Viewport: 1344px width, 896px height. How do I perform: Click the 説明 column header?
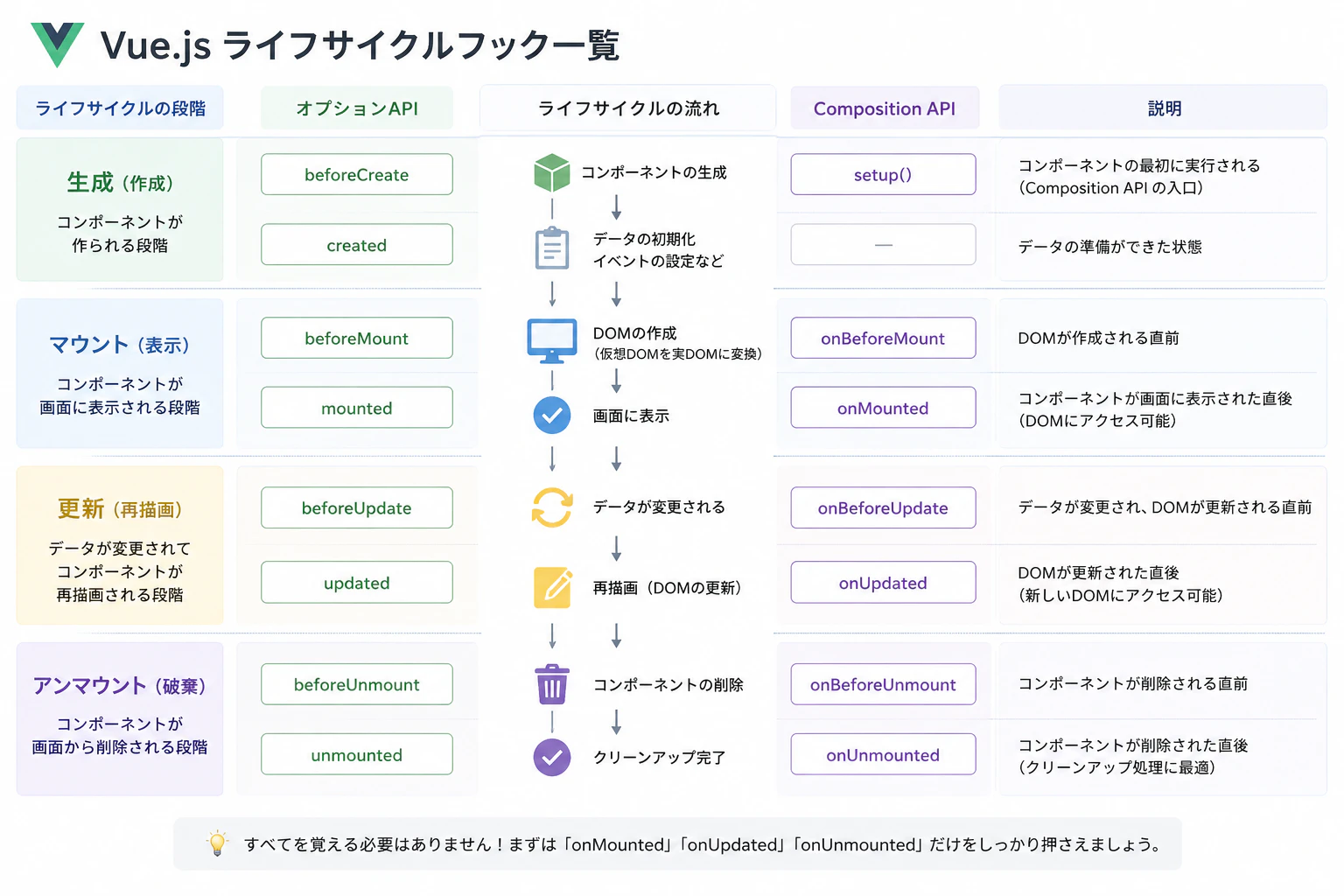(1164, 108)
